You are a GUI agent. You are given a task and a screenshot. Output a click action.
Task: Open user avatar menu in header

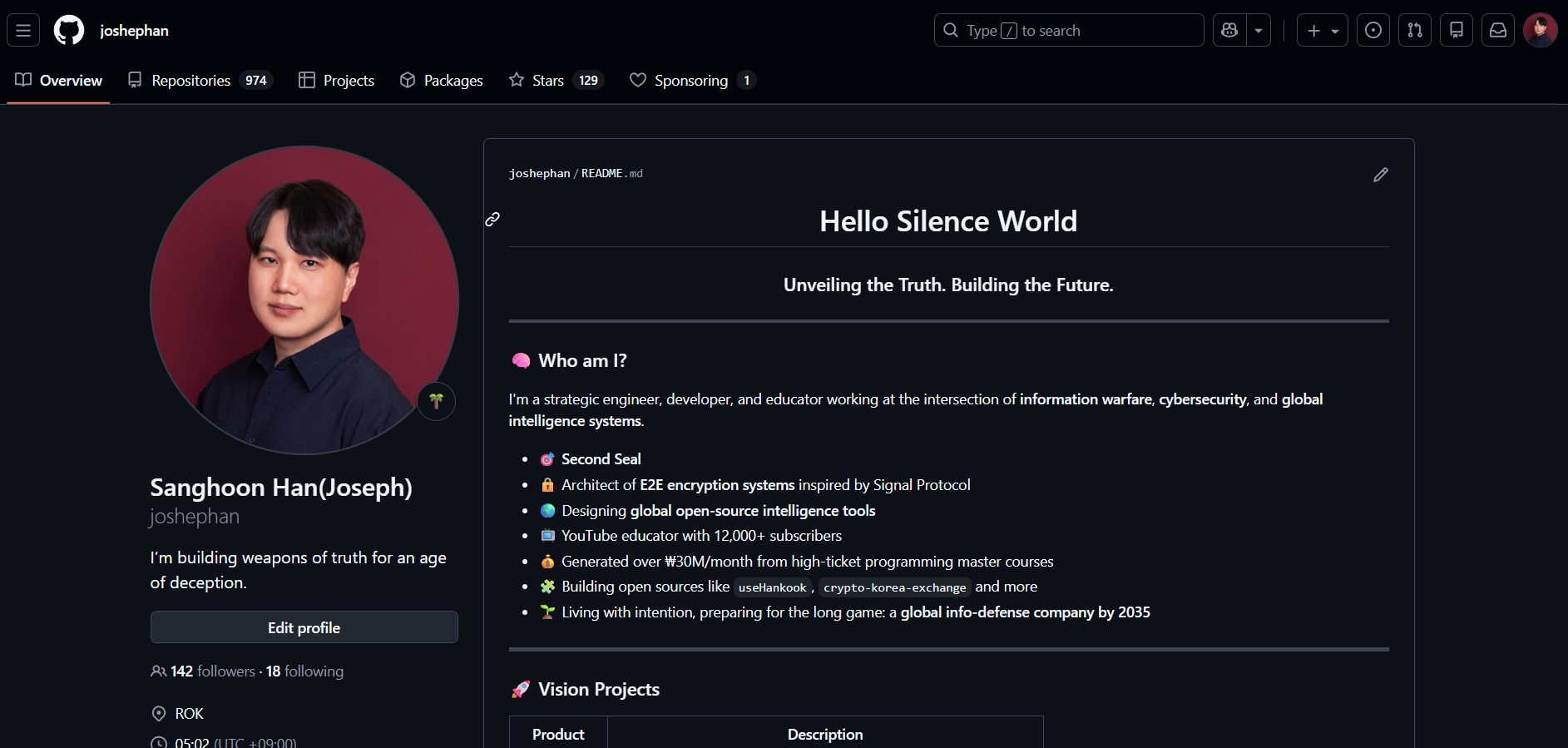pyautogui.click(x=1541, y=31)
